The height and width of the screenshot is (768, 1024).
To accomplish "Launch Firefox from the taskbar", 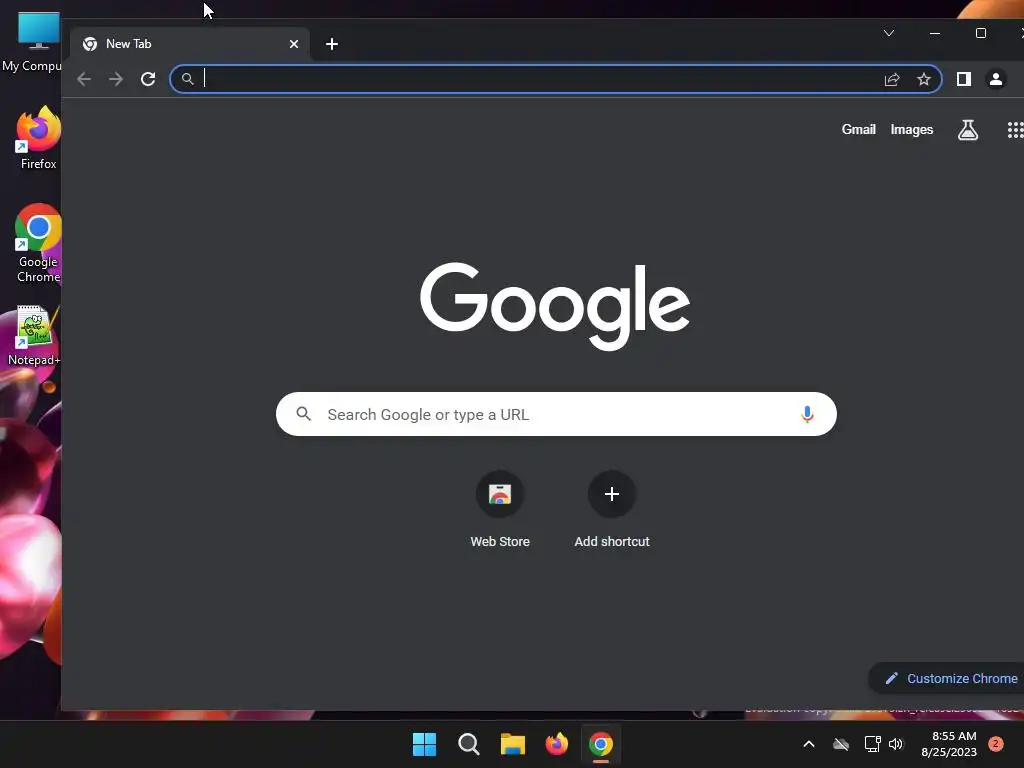I will tap(556, 744).
